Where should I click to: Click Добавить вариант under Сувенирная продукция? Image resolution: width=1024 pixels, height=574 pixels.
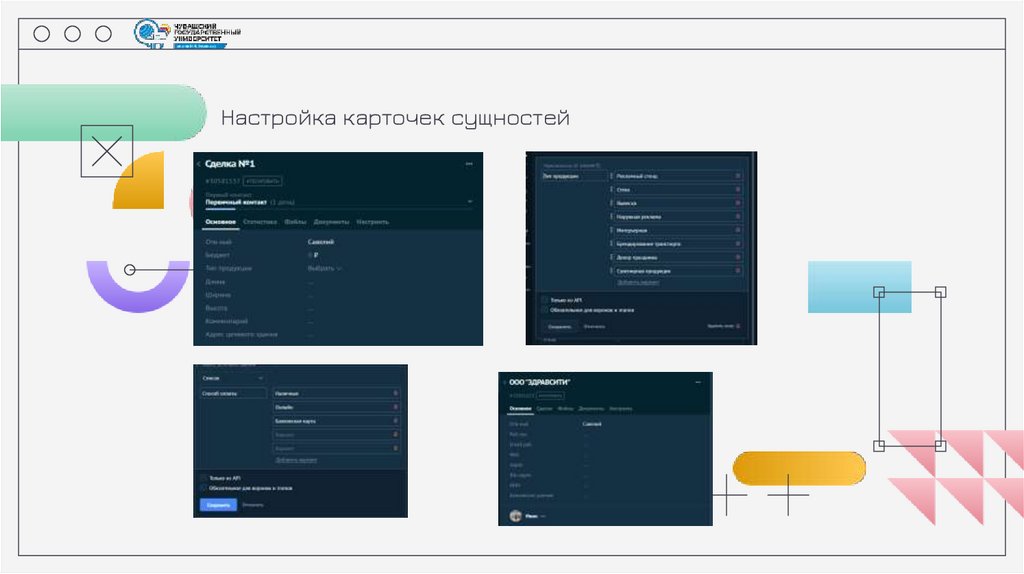(638, 282)
